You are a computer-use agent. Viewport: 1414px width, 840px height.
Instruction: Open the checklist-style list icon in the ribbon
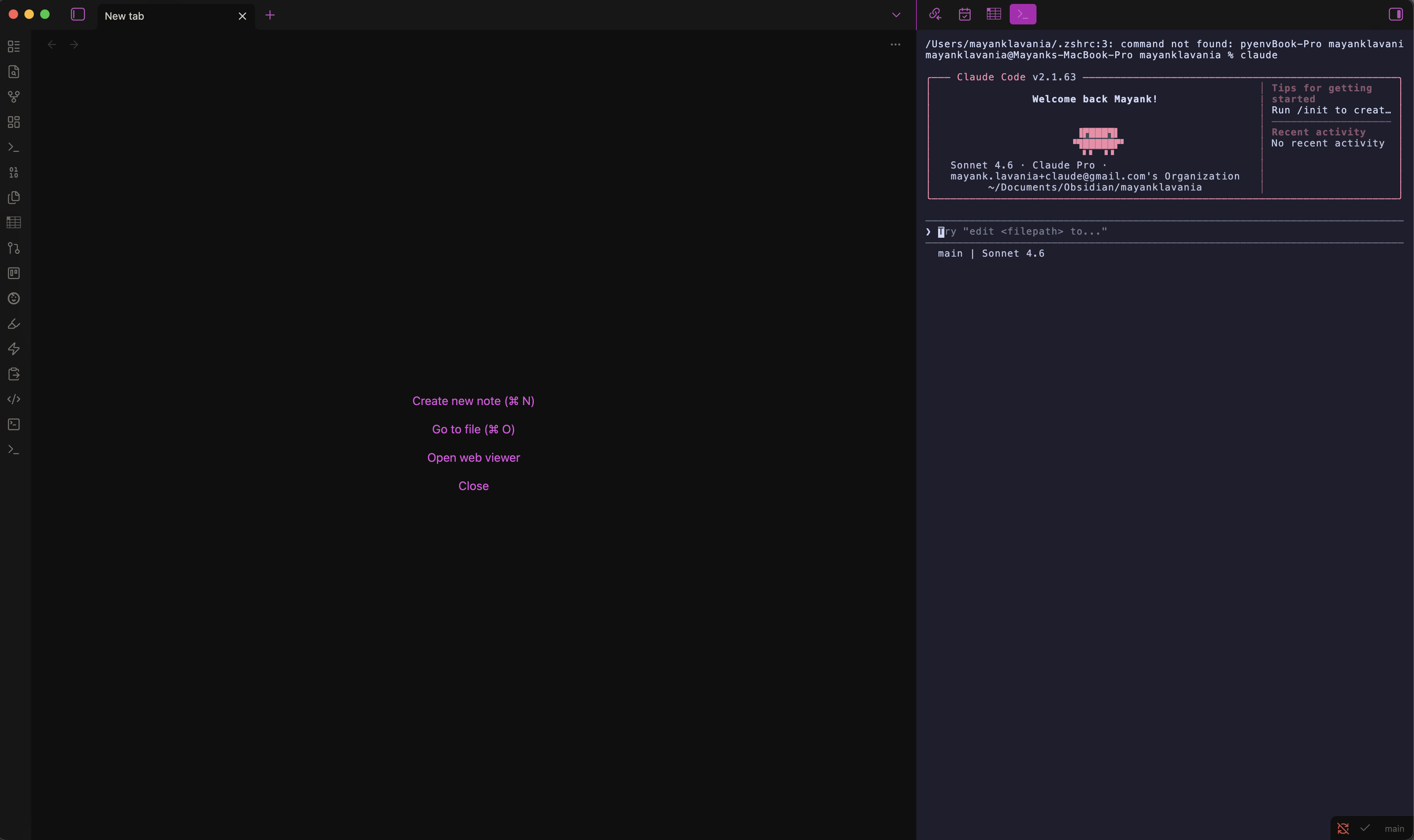(x=14, y=46)
